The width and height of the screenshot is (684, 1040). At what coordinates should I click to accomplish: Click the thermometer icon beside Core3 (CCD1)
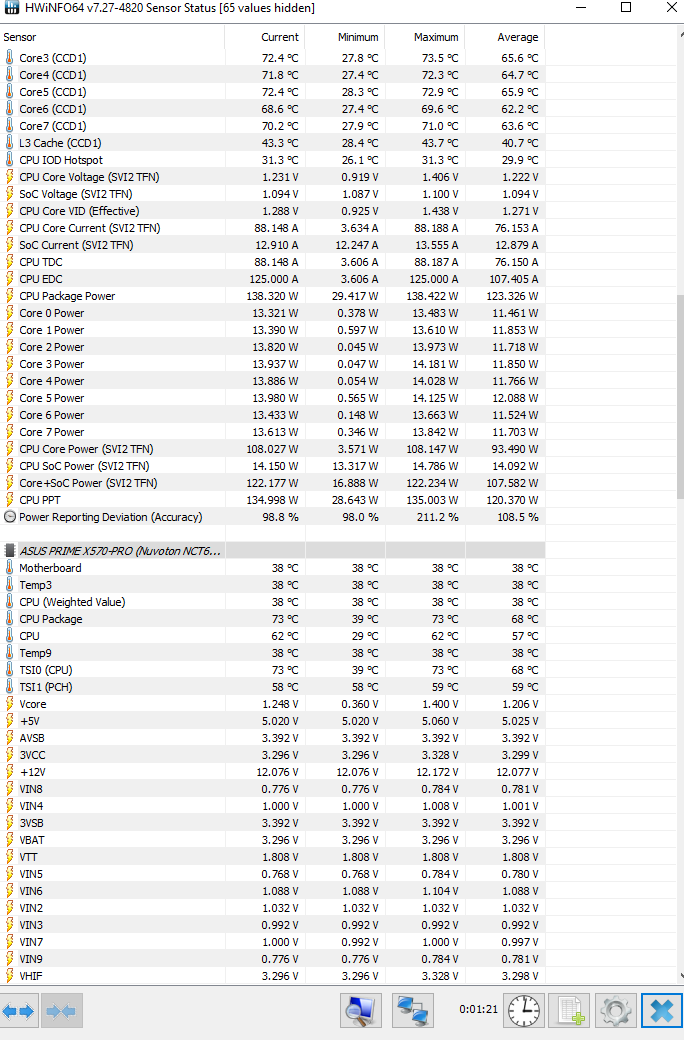[9, 58]
